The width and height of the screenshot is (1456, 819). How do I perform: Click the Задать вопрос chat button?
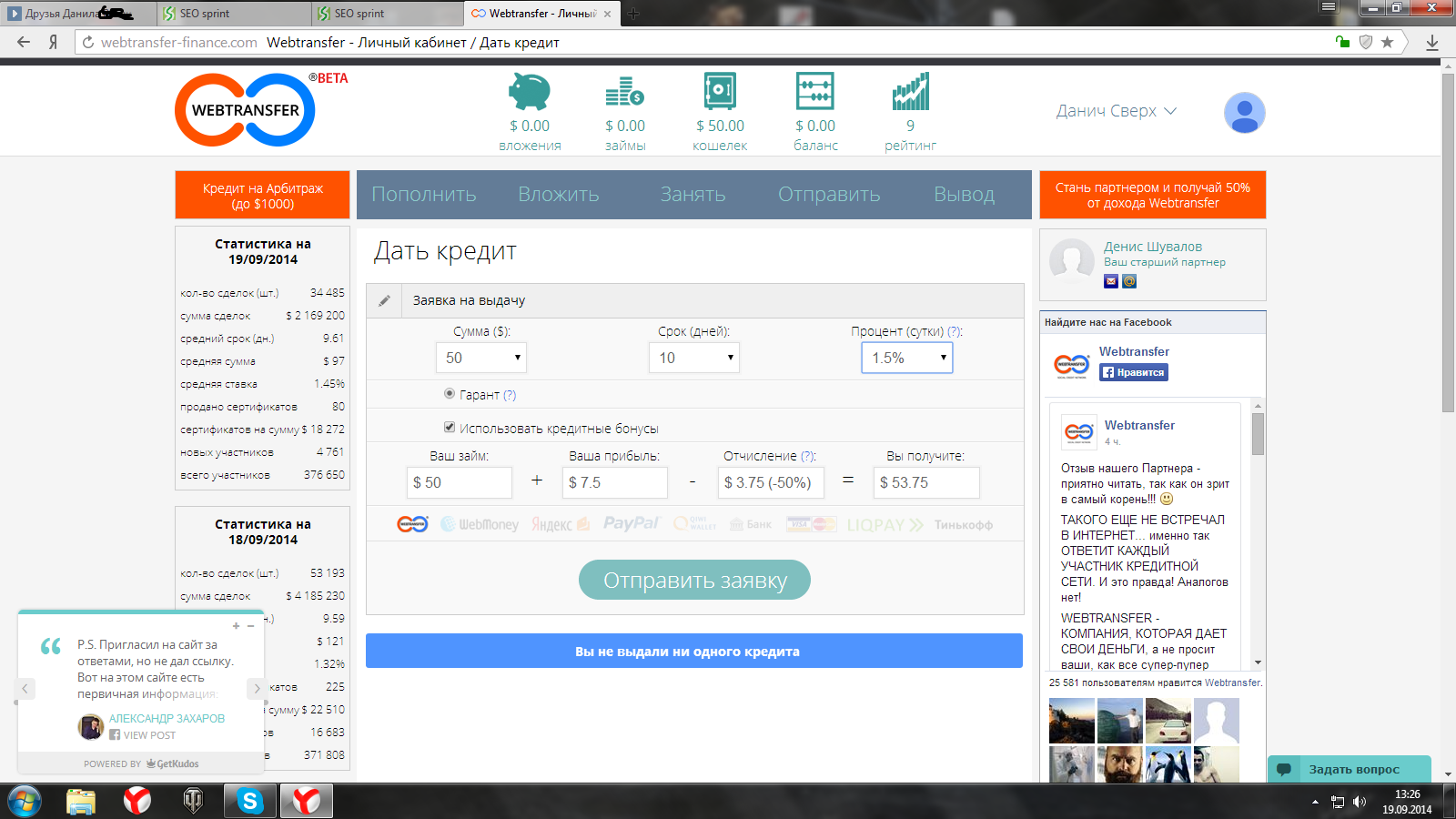pyautogui.click(x=1350, y=769)
